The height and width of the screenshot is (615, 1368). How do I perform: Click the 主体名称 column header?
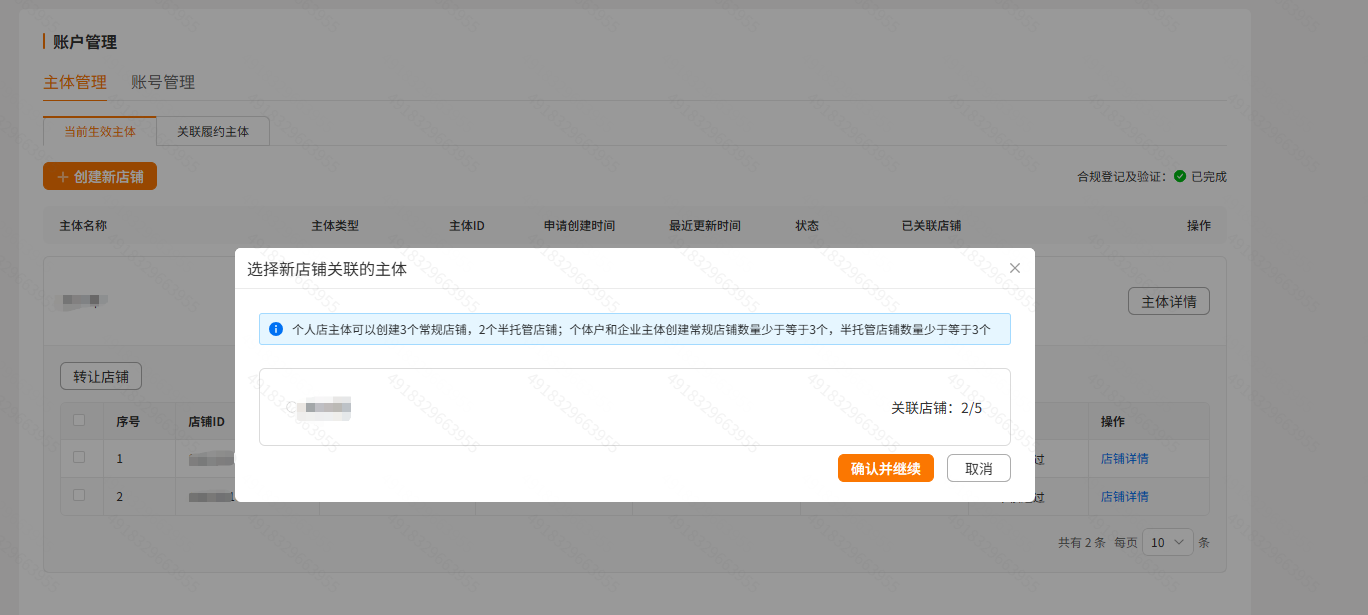coord(83,225)
